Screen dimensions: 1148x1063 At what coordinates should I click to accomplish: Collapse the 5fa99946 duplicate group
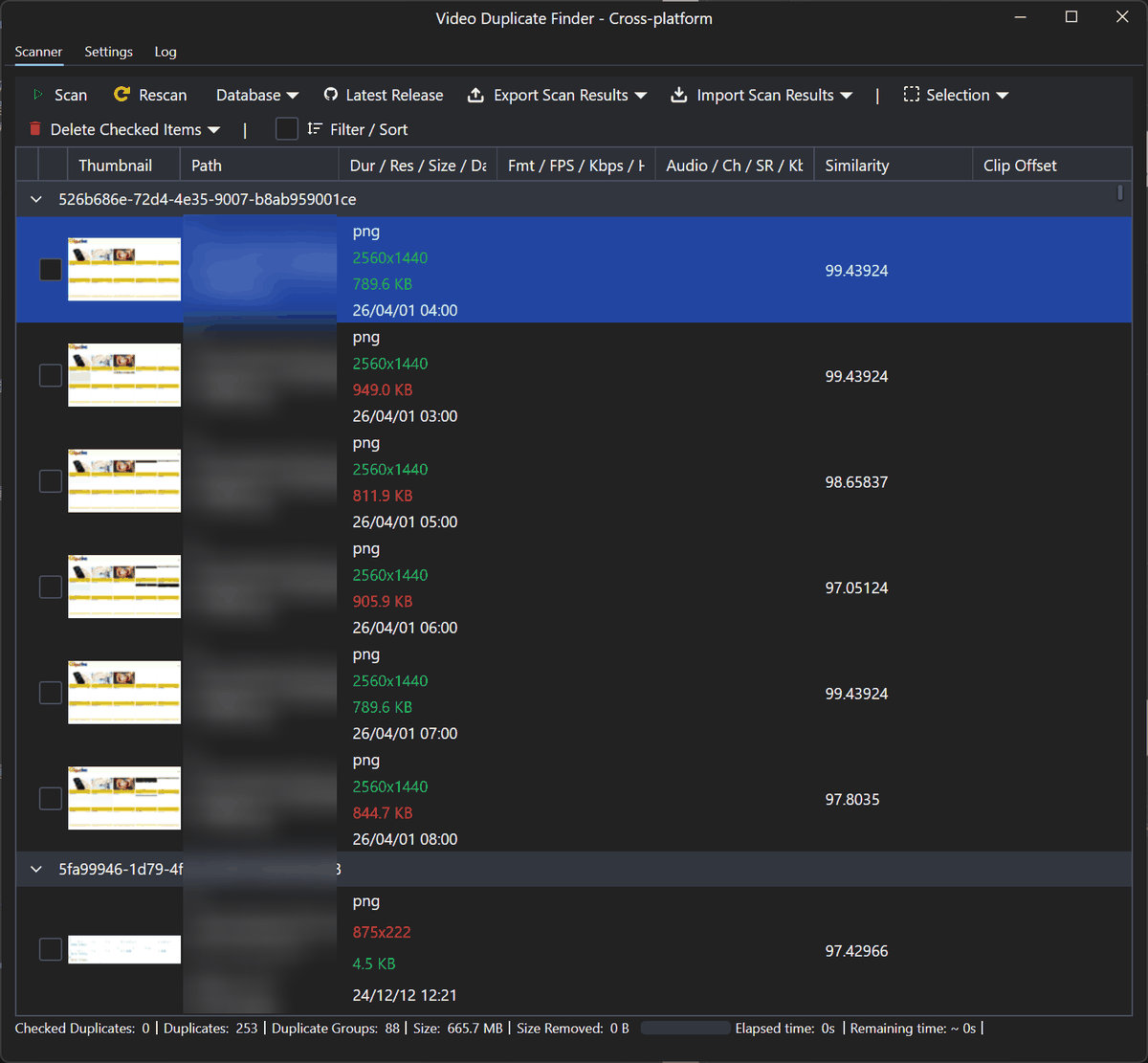point(36,870)
